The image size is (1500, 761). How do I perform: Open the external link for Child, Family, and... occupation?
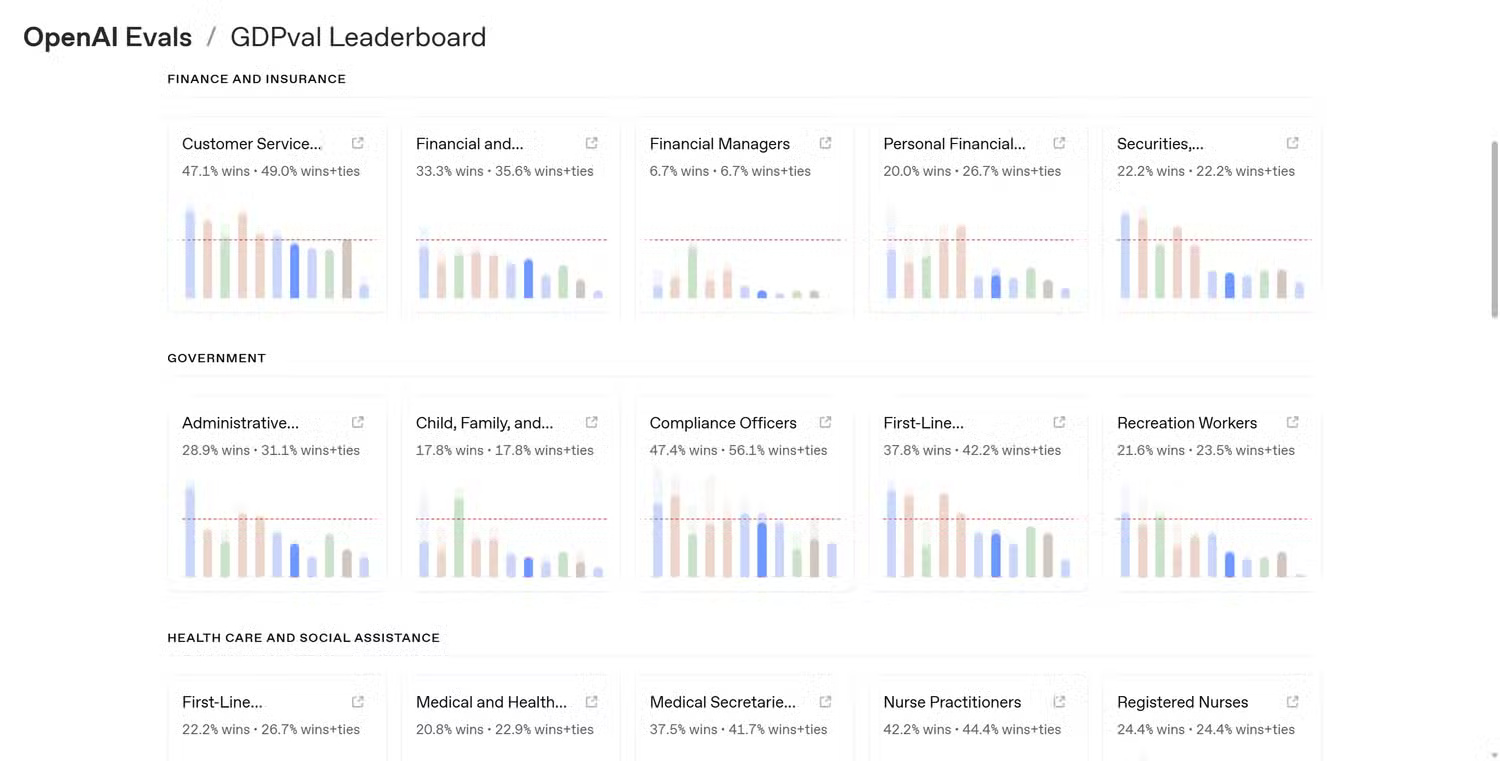tap(591, 421)
